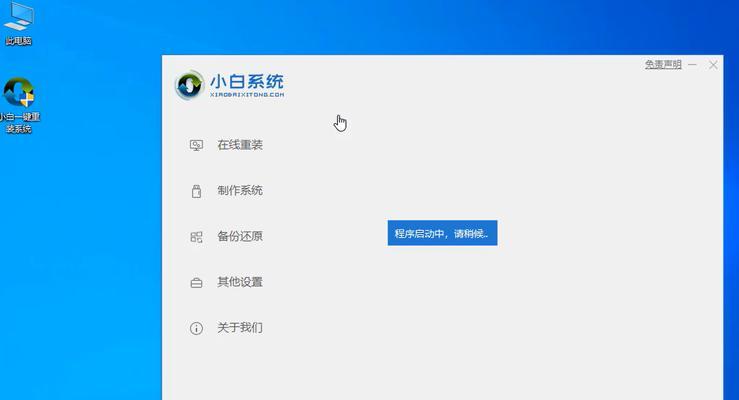Viewport: 739px width, 400px height.
Task: Open the 此电脑 desktop icon
Action: (x=19, y=23)
